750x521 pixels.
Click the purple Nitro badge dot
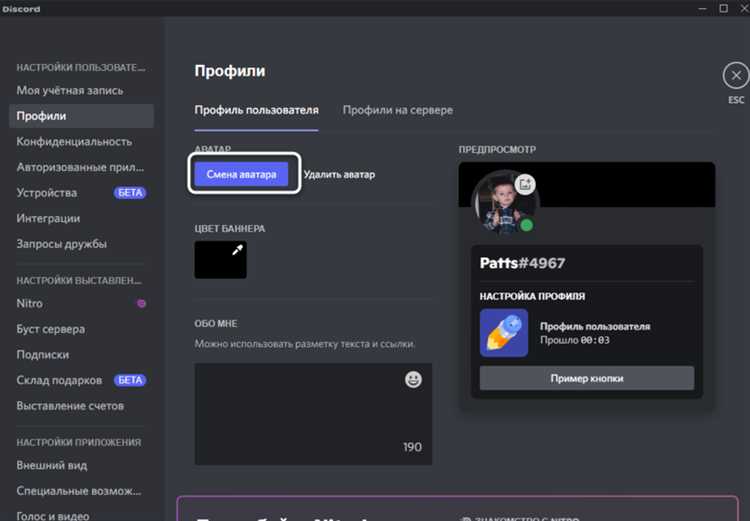[141, 303]
